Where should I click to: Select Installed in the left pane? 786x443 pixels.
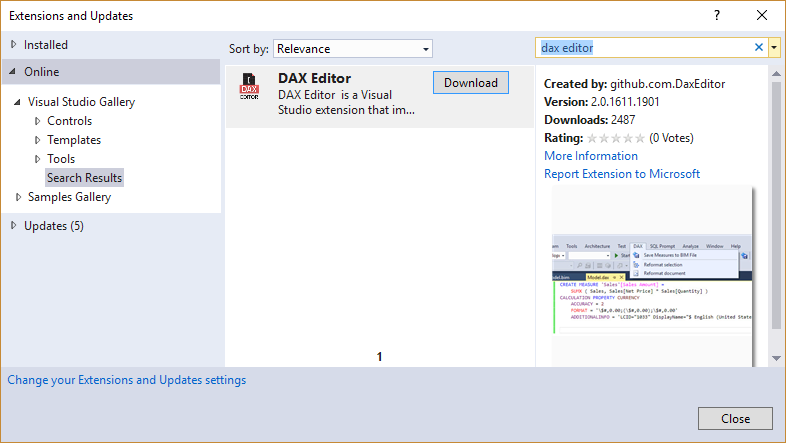[x=46, y=45]
